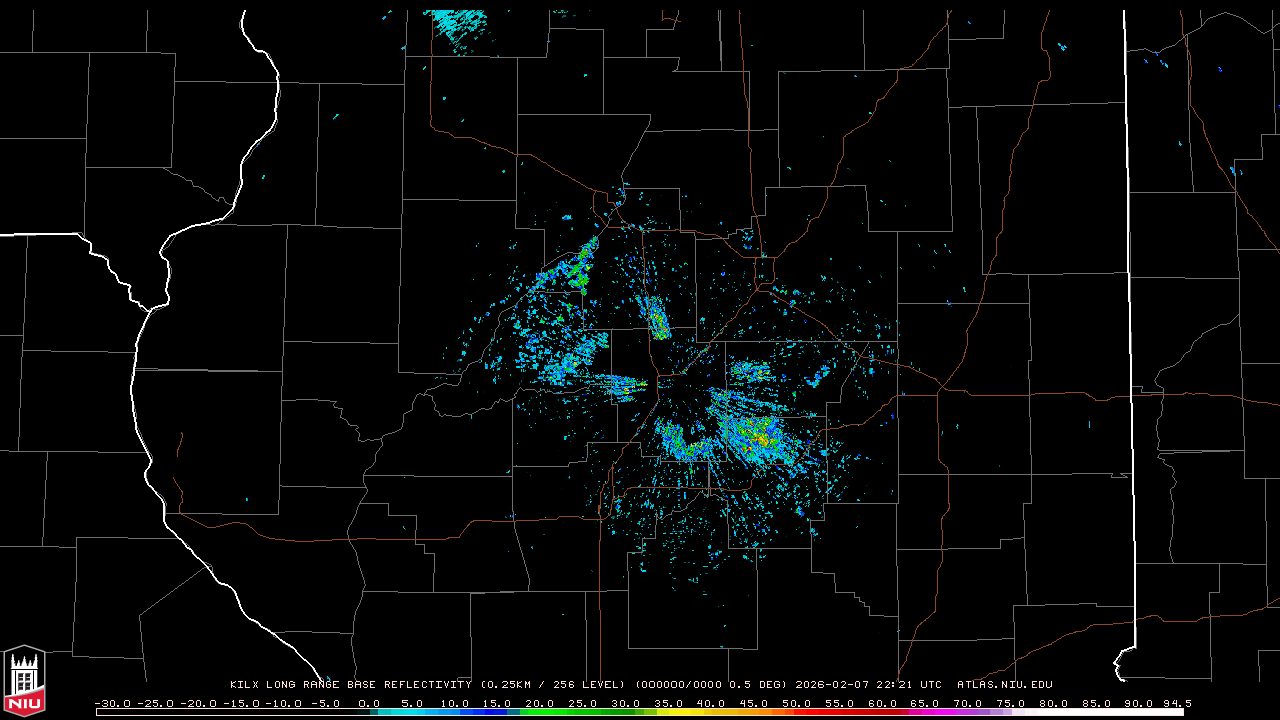Select the '-20.0' scale label
Image resolution: width=1280 pixels, height=720 pixels.
tap(198, 703)
